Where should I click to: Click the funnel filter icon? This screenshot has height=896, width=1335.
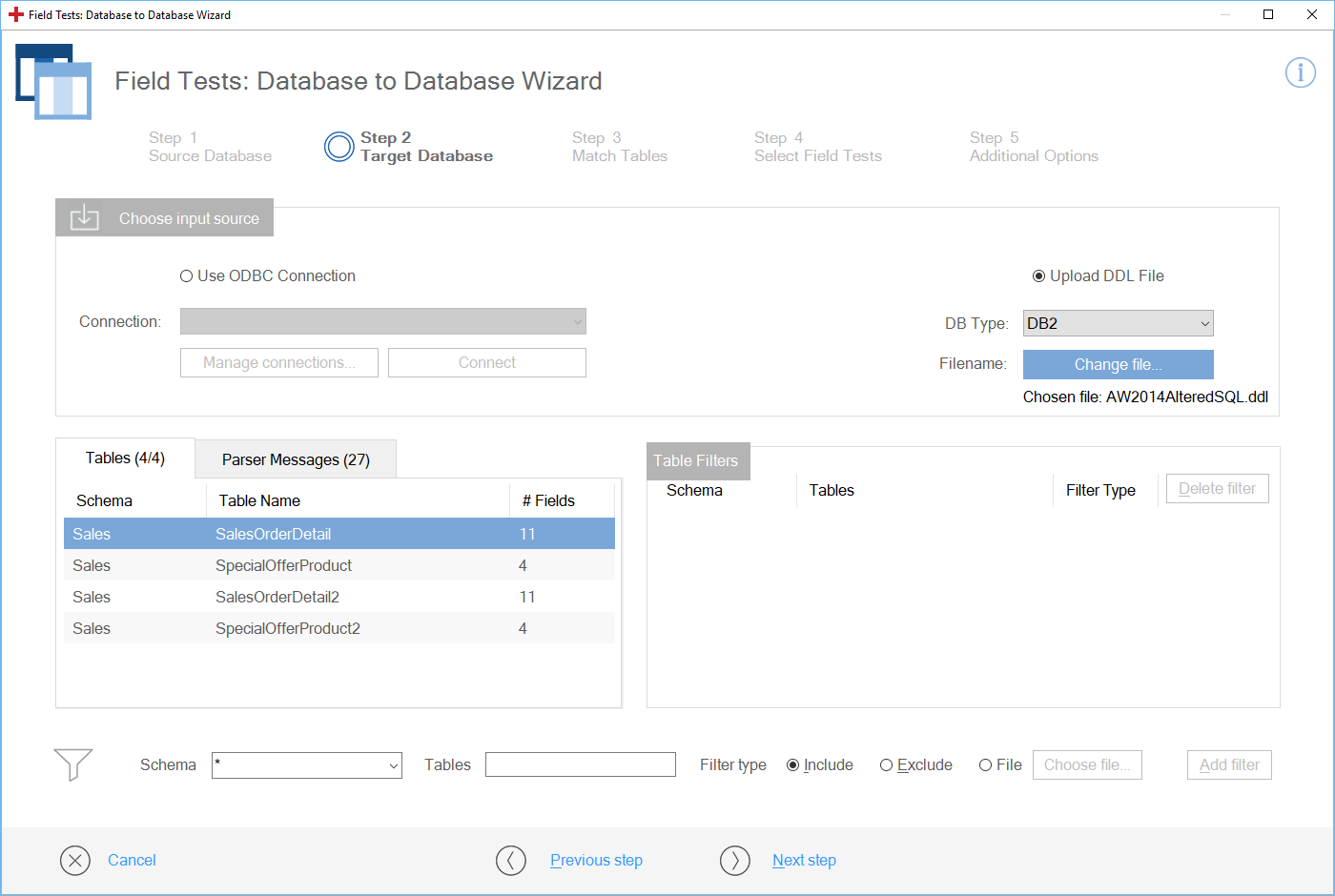[73, 764]
